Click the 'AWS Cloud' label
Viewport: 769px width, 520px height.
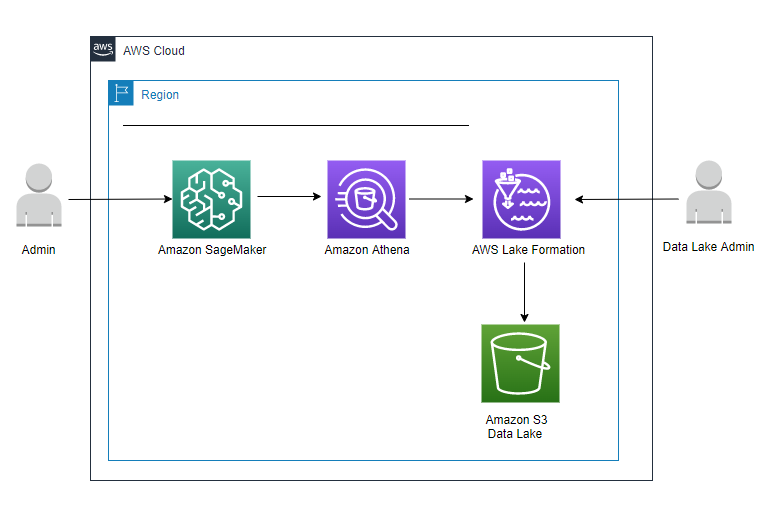(x=154, y=51)
